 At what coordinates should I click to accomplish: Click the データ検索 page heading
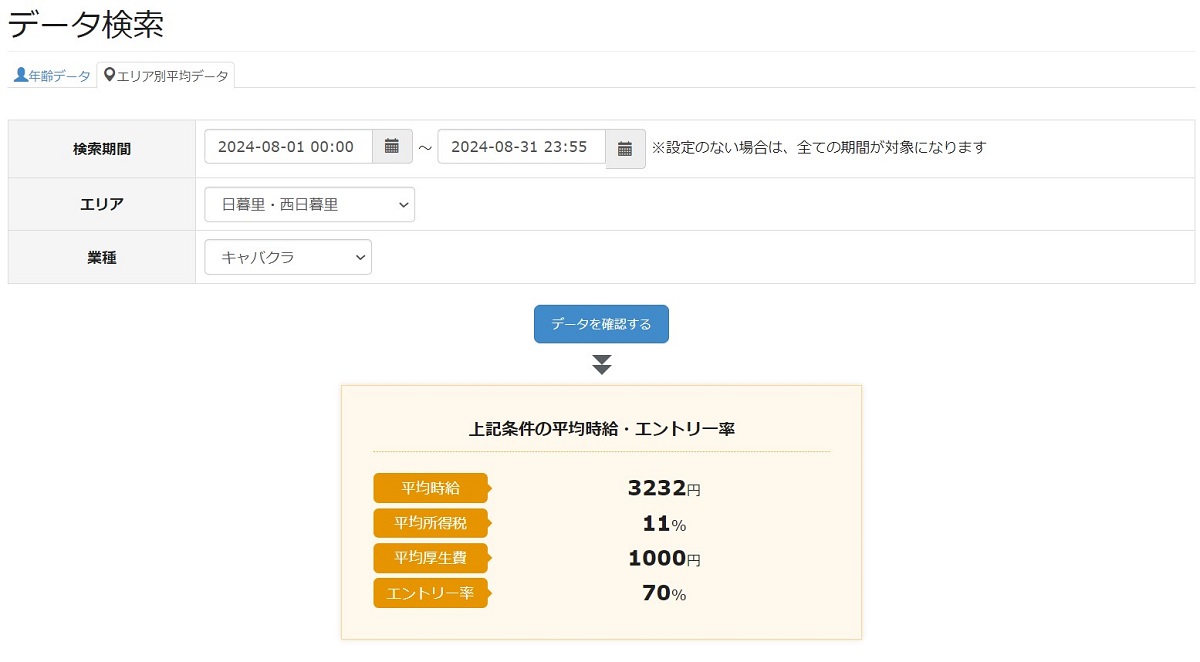pyautogui.click(x=86, y=25)
